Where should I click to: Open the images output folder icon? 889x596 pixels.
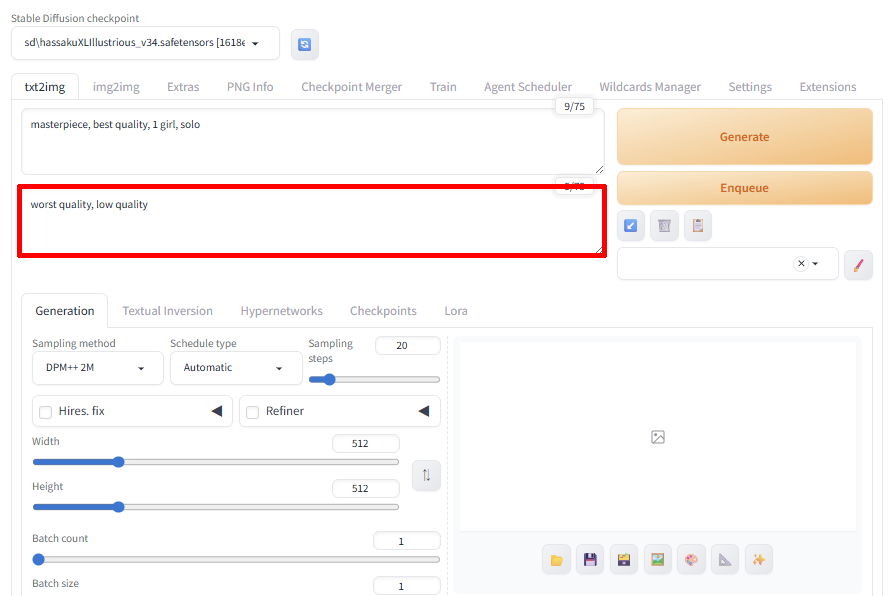coord(556,560)
